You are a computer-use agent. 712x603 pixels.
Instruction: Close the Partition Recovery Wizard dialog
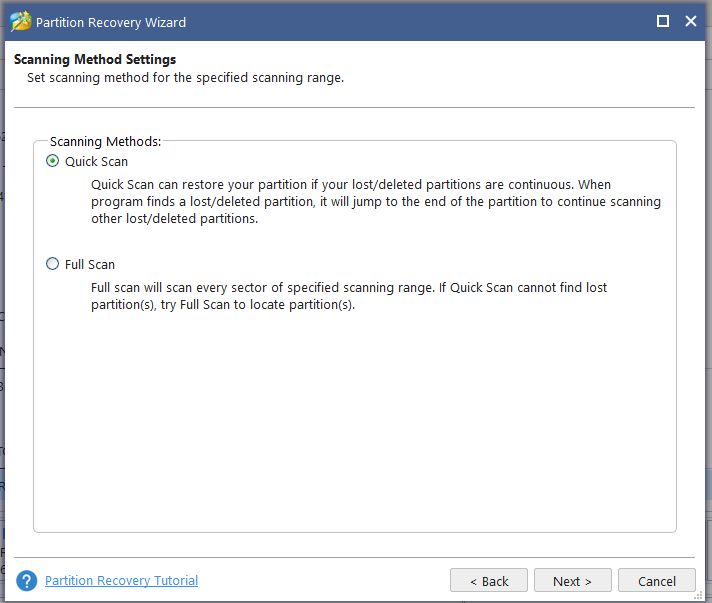pyautogui.click(x=690, y=21)
